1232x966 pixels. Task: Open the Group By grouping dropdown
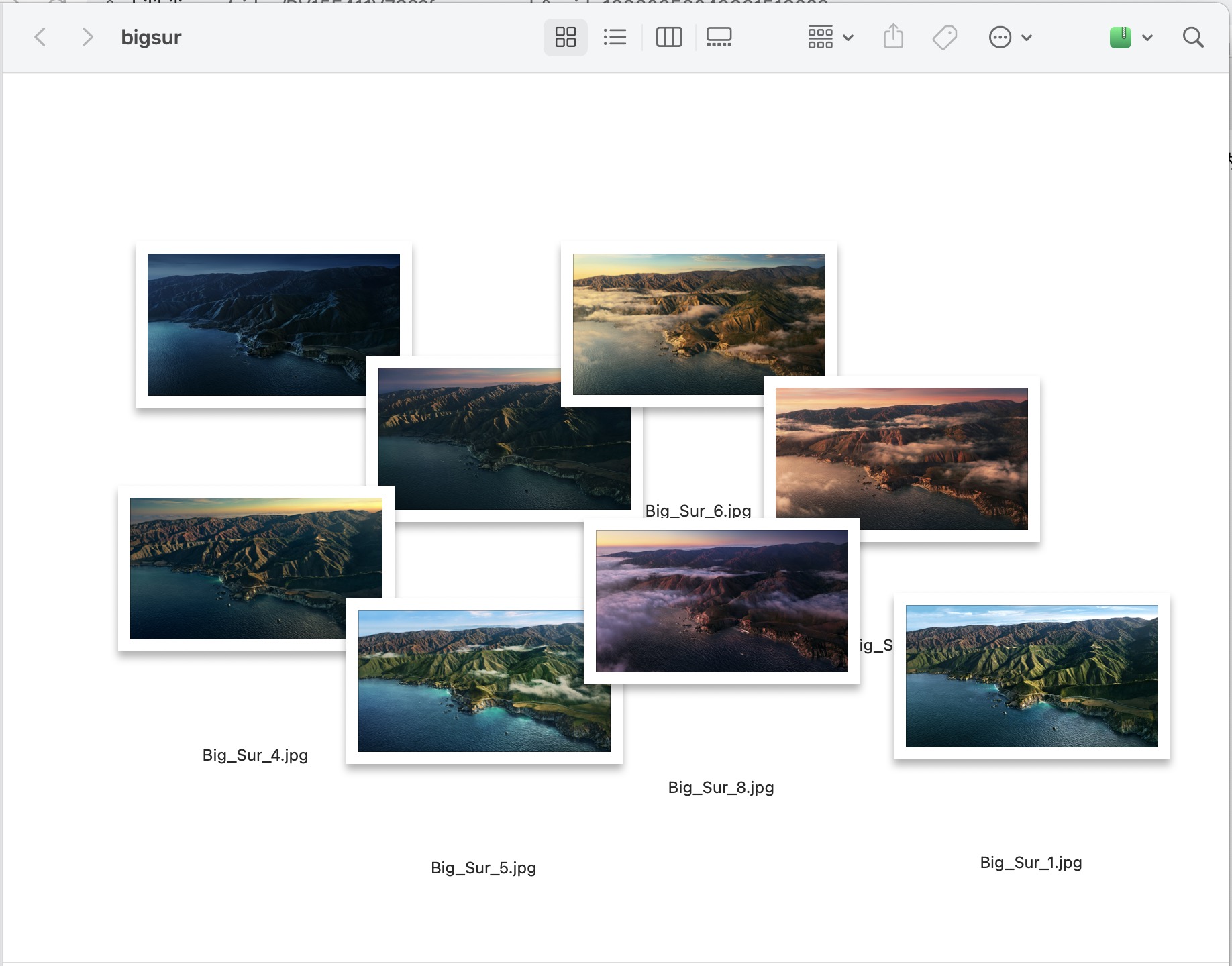coord(830,37)
